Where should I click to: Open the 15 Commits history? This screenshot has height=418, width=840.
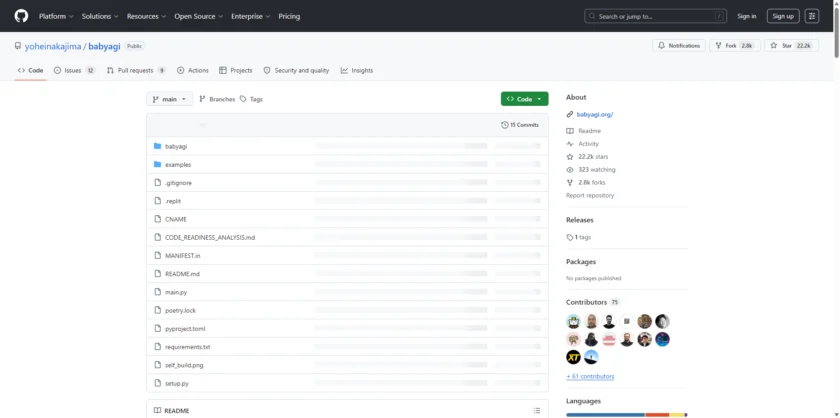point(520,125)
